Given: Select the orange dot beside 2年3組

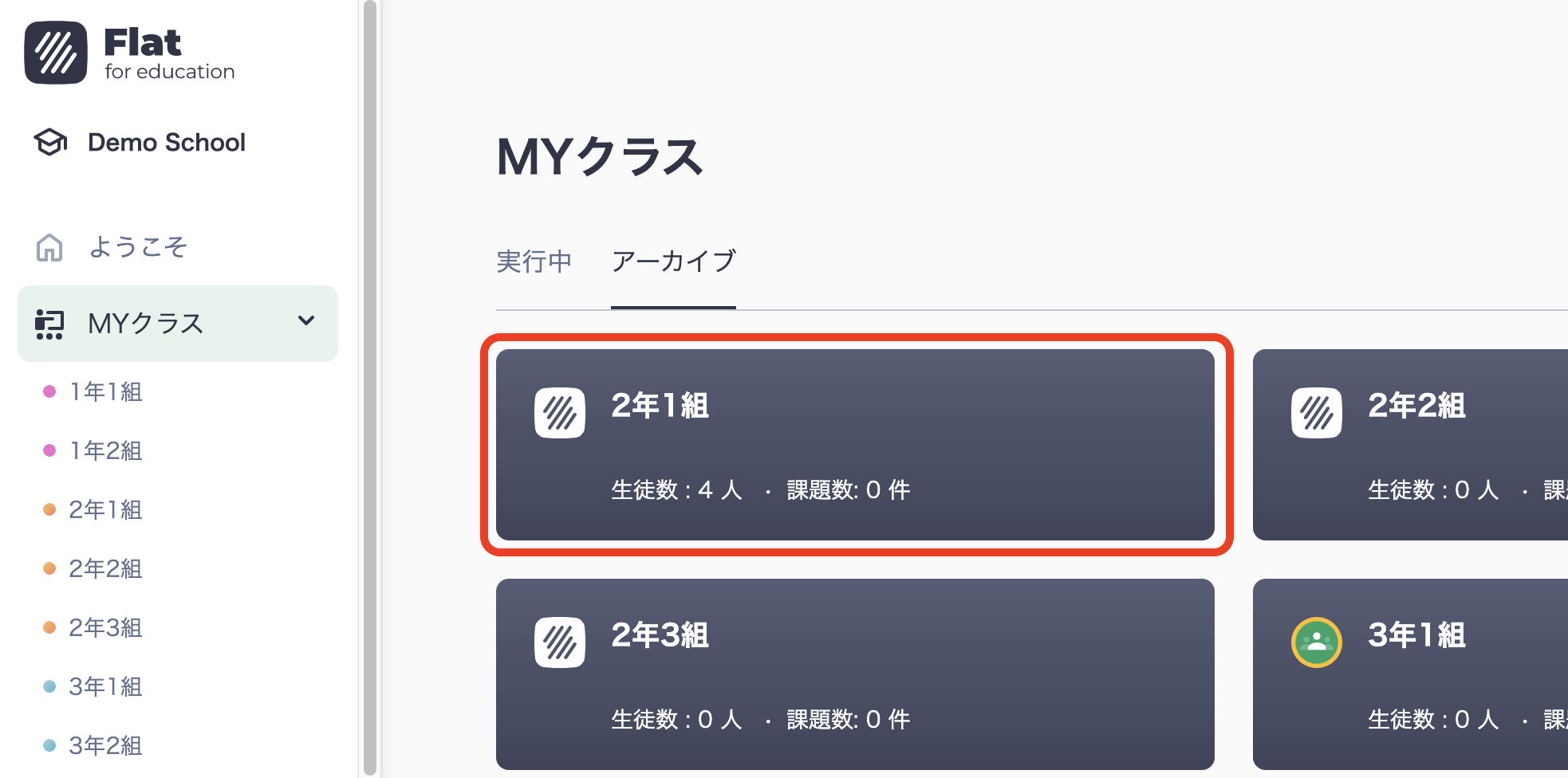Looking at the screenshot, I should (x=50, y=627).
